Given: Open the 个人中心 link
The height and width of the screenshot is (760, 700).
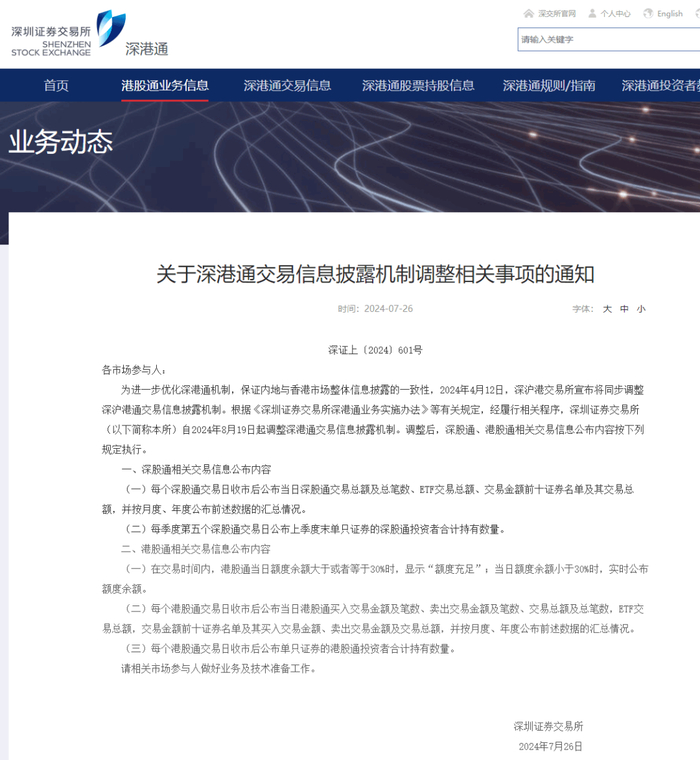Looking at the screenshot, I should 615,14.
